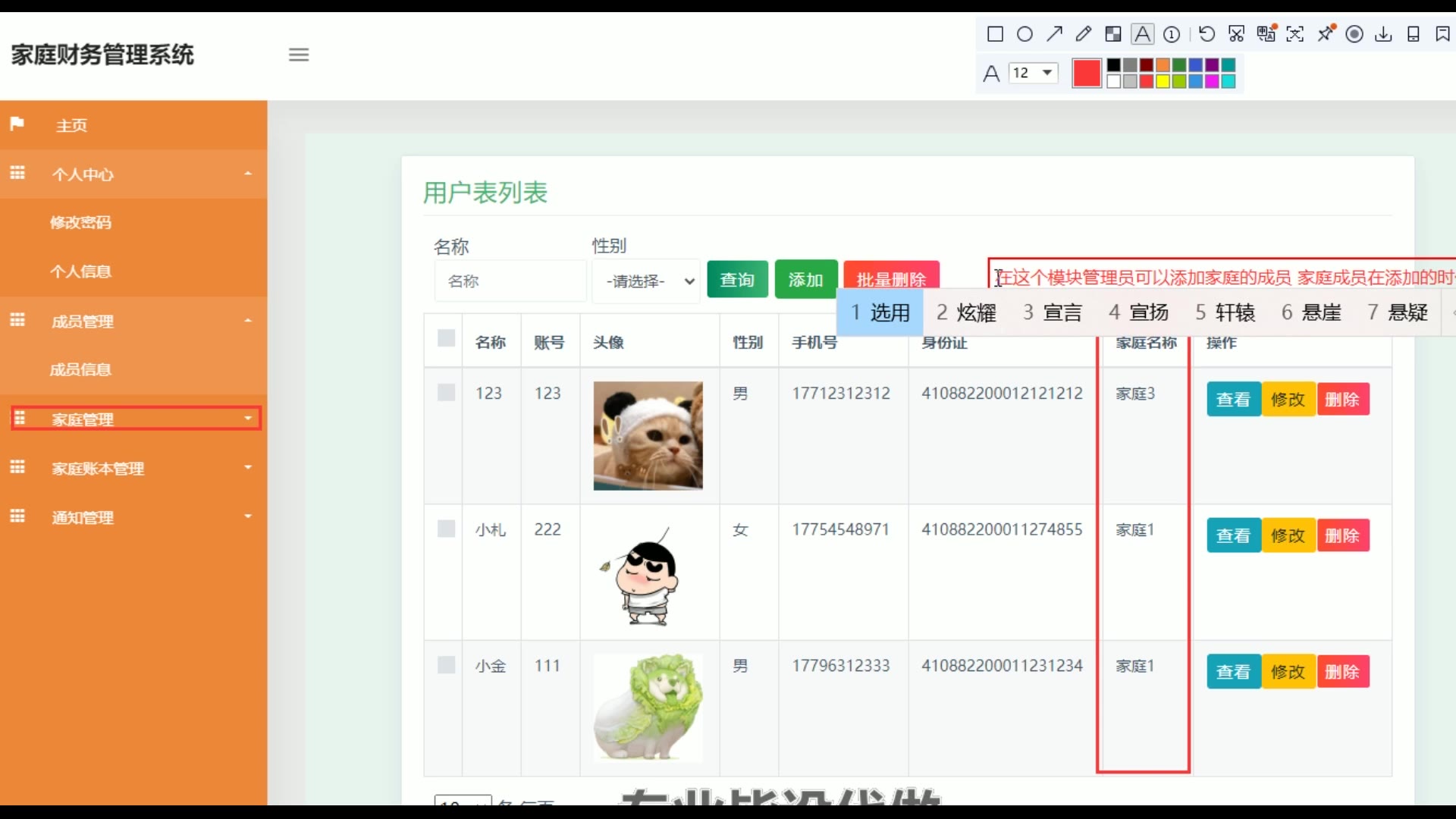1456x819 pixels.
Task: Check the row checkbox for user 123
Action: pyautogui.click(x=447, y=393)
